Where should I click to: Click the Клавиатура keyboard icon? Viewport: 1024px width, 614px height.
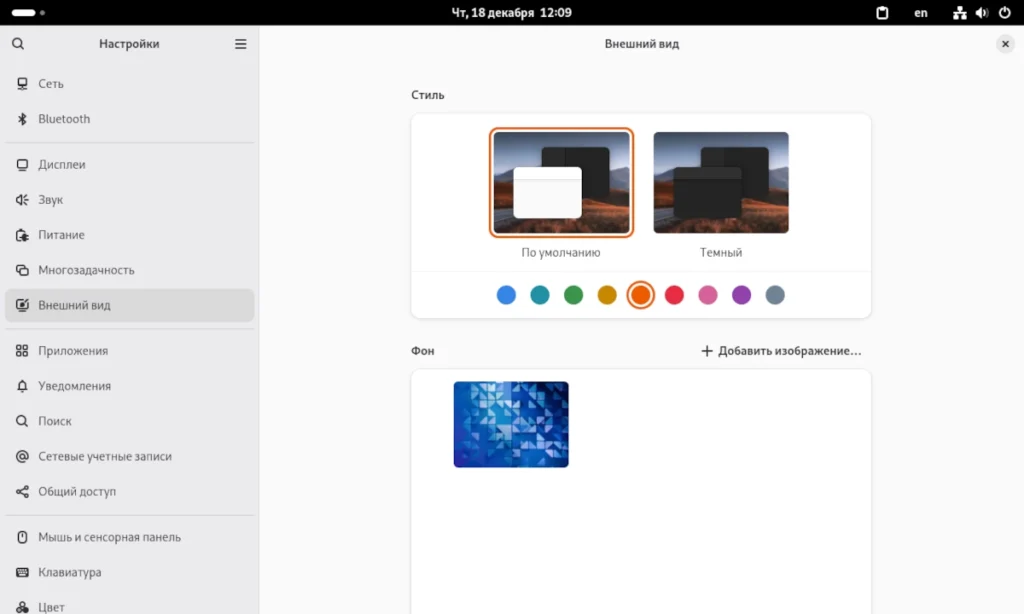(22, 572)
